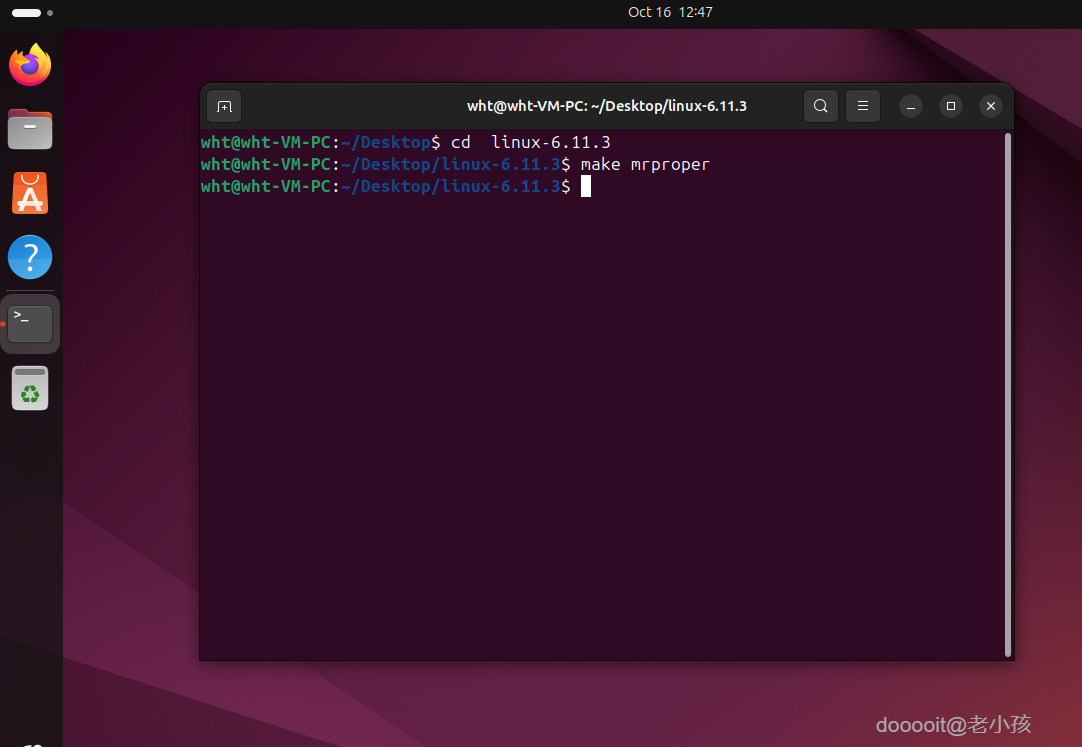Close the terminal window
Viewport: 1082px width, 747px height.
(x=991, y=106)
